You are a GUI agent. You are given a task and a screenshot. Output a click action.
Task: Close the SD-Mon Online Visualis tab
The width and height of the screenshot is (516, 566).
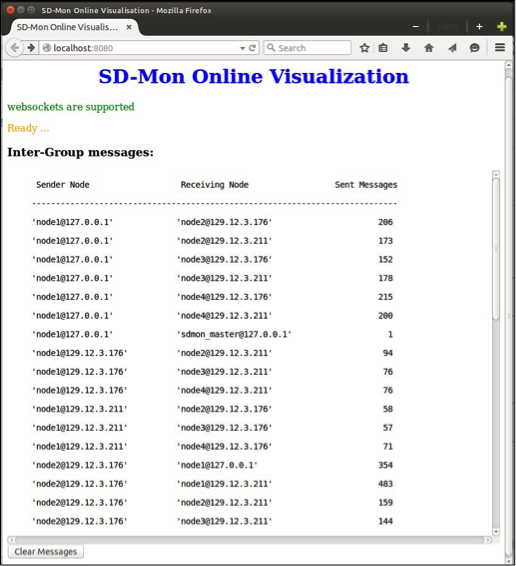tap(129, 27)
